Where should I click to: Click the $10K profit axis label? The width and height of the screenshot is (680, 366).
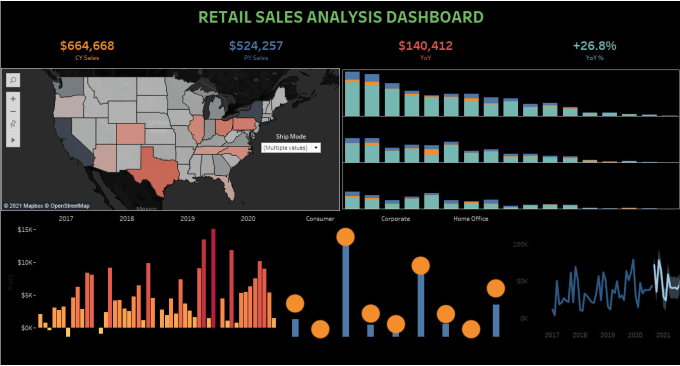pos(25,262)
